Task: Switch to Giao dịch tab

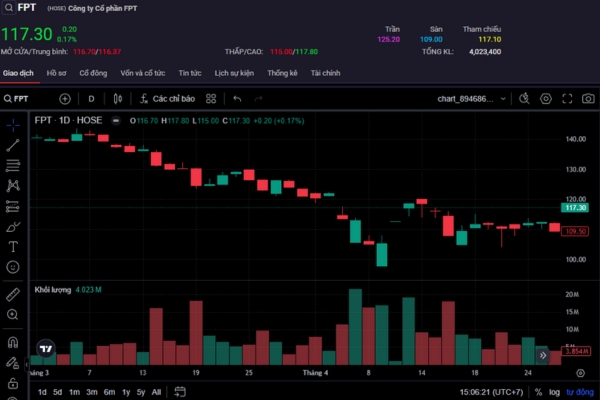Action: [x=18, y=73]
